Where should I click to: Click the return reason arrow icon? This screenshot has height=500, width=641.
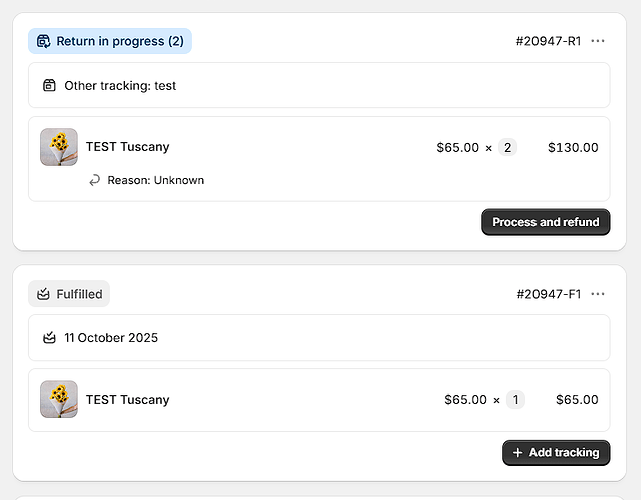(95, 180)
